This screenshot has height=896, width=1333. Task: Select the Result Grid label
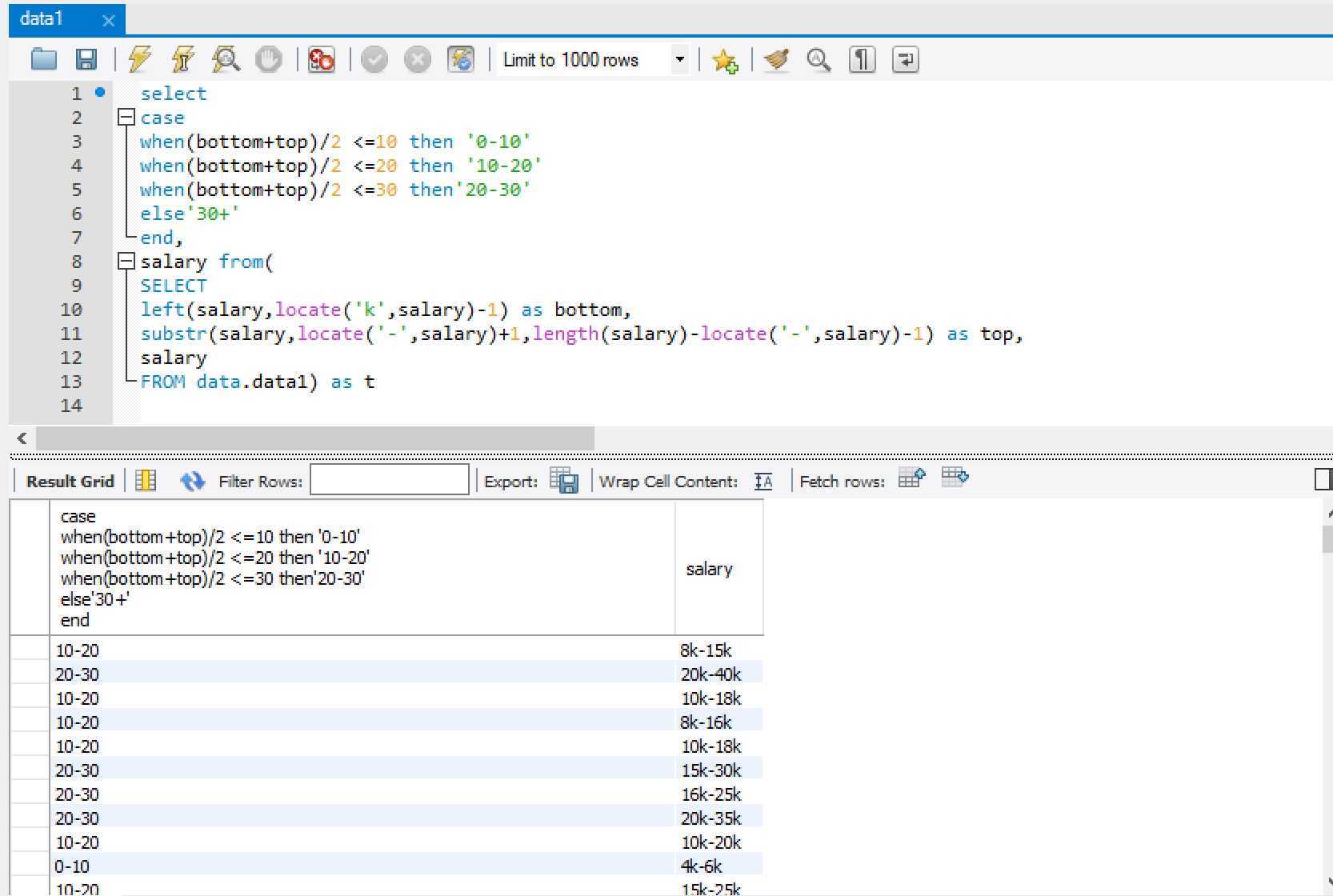tap(70, 481)
